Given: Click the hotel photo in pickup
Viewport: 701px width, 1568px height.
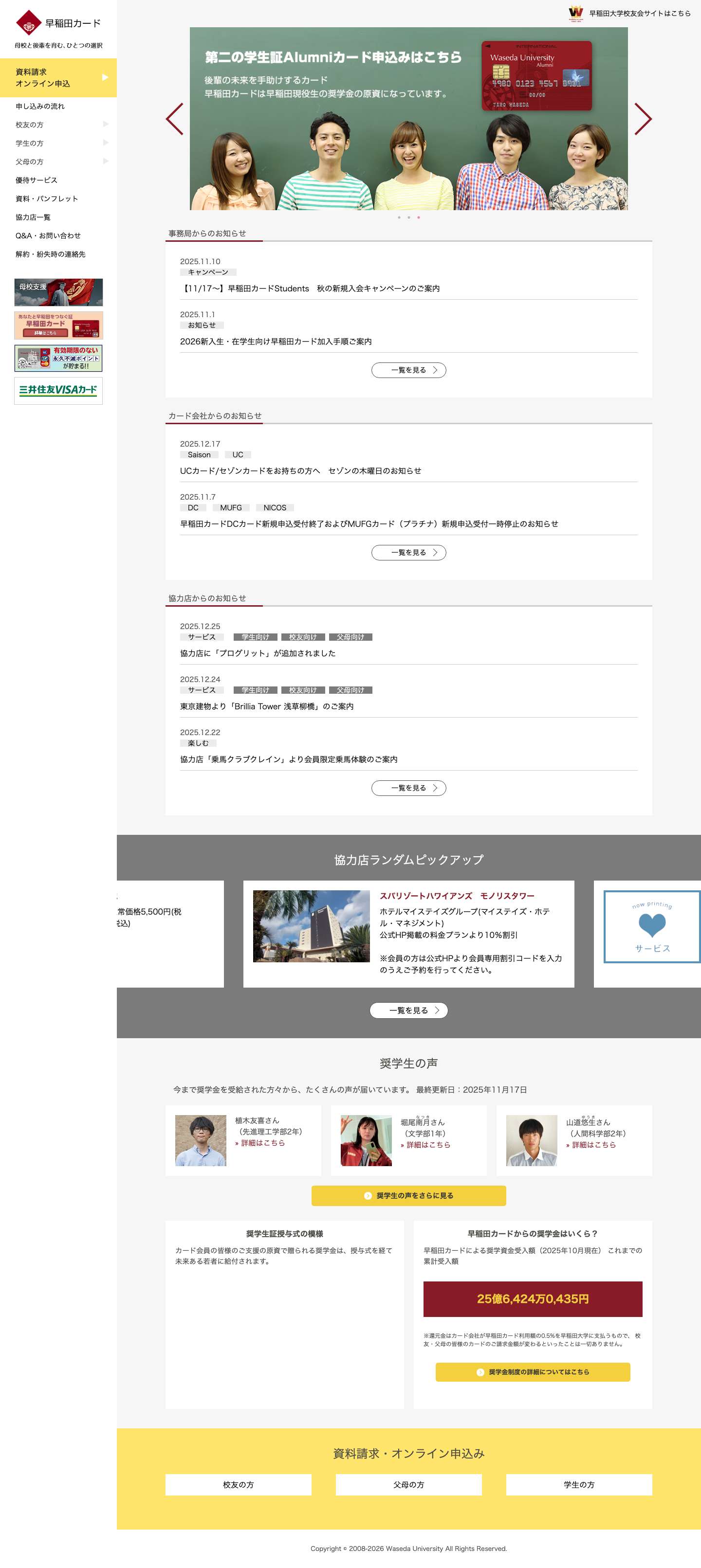Looking at the screenshot, I should 311,926.
